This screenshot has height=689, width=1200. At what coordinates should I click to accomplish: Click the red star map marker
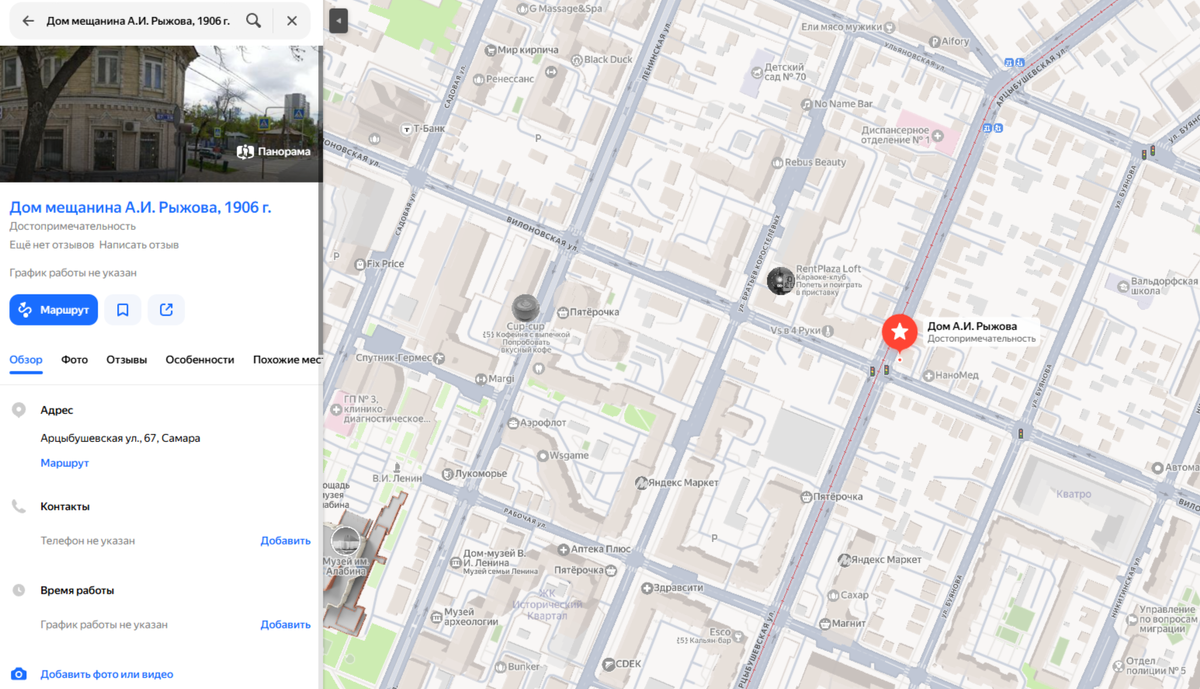pos(899,332)
